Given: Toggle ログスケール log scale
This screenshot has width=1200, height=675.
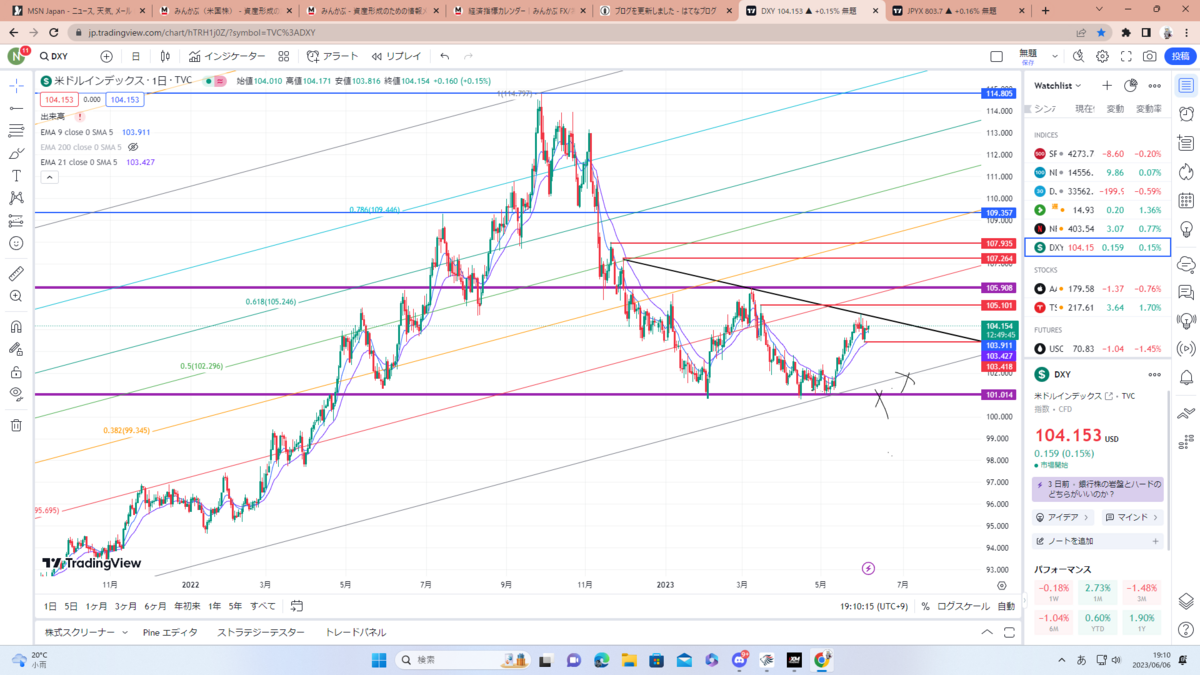Looking at the screenshot, I should 963,606.
